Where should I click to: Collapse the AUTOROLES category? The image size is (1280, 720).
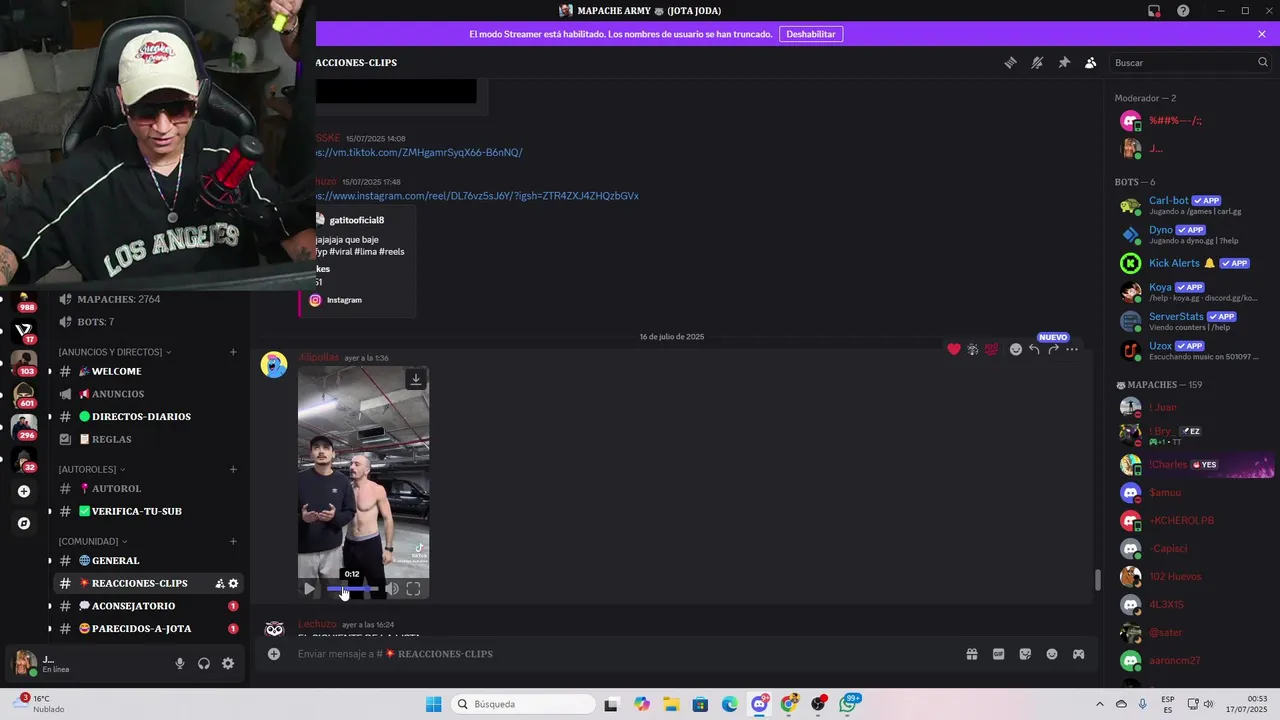[91, 469]
